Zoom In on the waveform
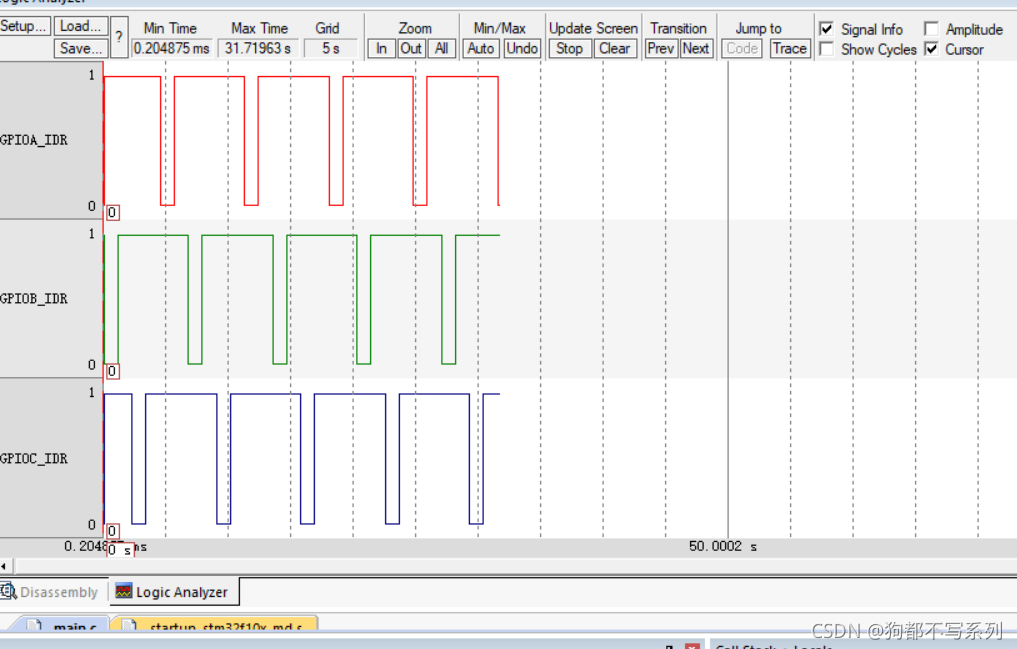Viewport: 1017px width, 649px height. [381, 49]
